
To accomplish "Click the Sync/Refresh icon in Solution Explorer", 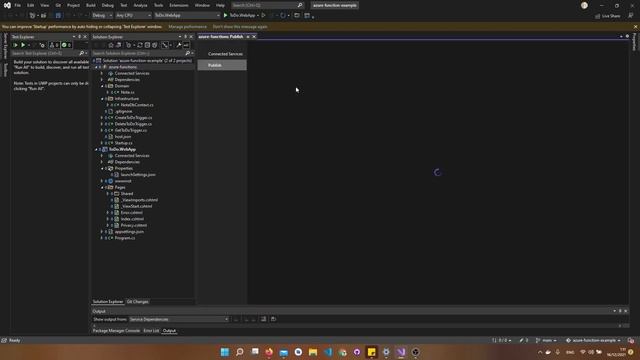I will 140,45.
